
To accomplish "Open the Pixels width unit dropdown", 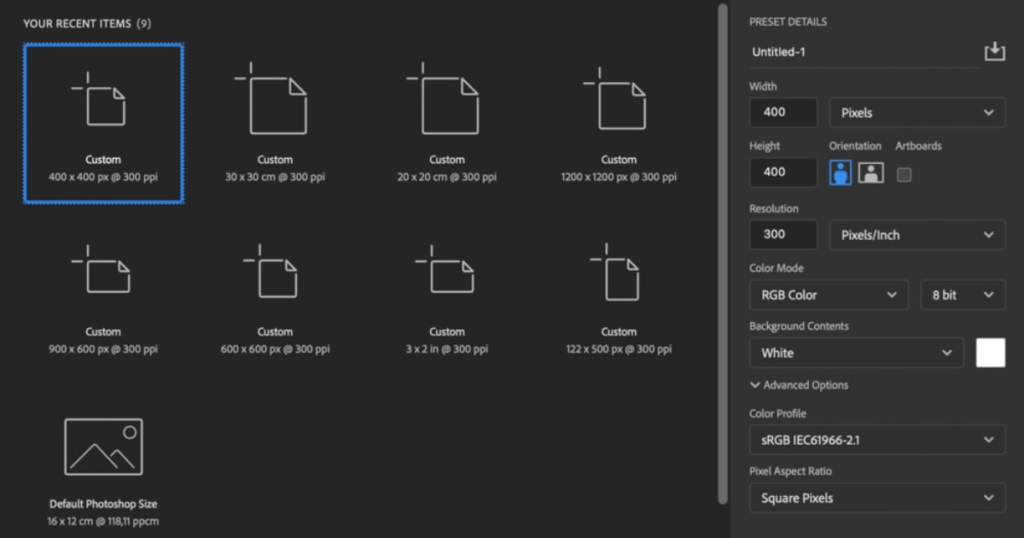I will tap(917, 112).
